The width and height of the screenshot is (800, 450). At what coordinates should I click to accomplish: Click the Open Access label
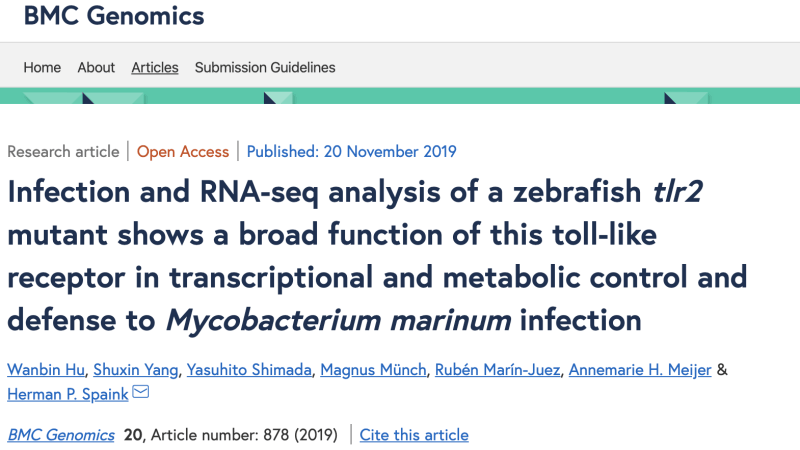(183, 152)
